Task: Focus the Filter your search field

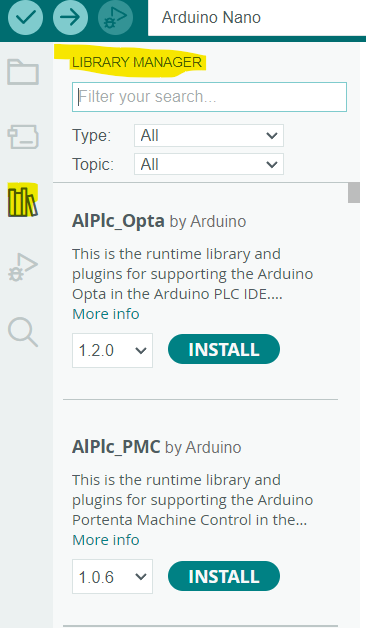Action: [209, 97]
